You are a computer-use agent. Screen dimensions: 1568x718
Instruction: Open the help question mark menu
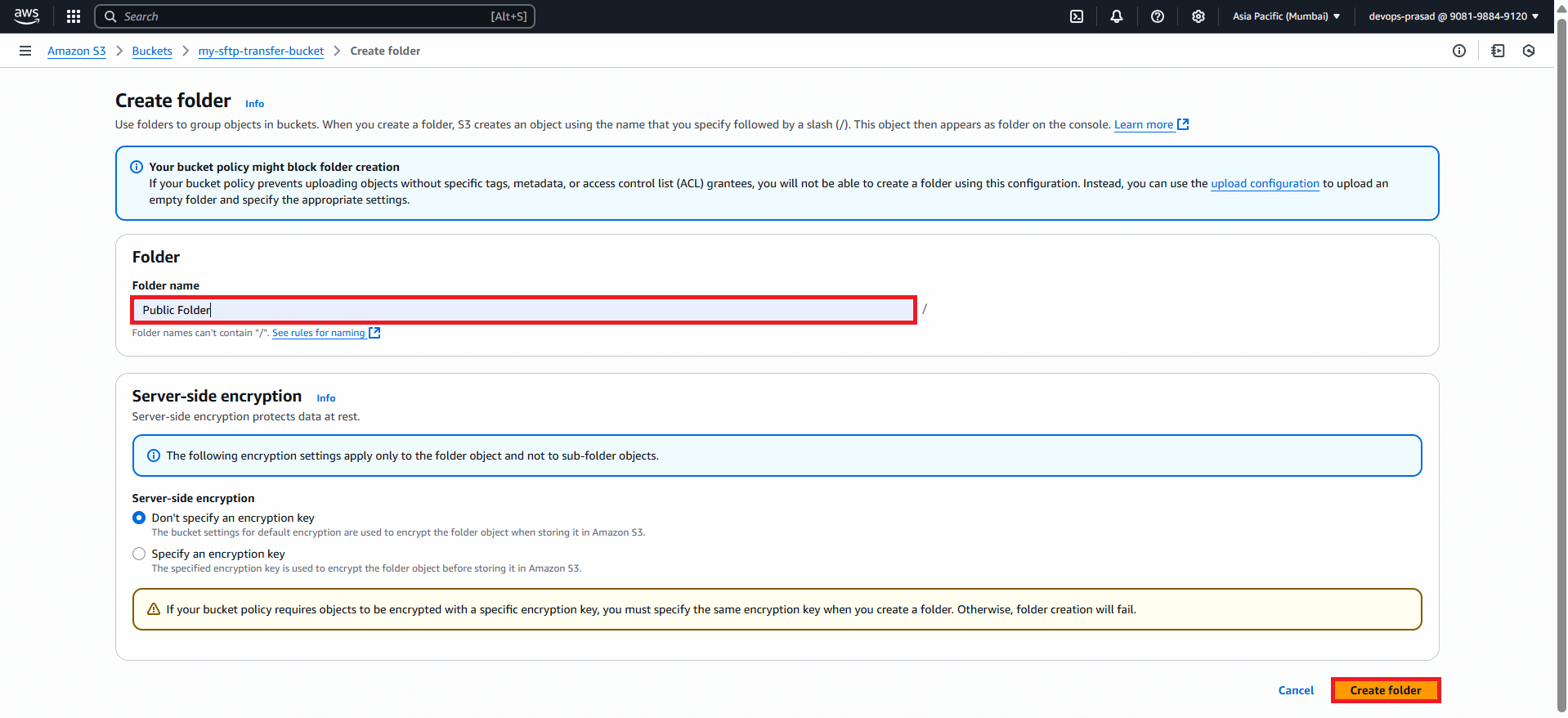[1157, 16]
